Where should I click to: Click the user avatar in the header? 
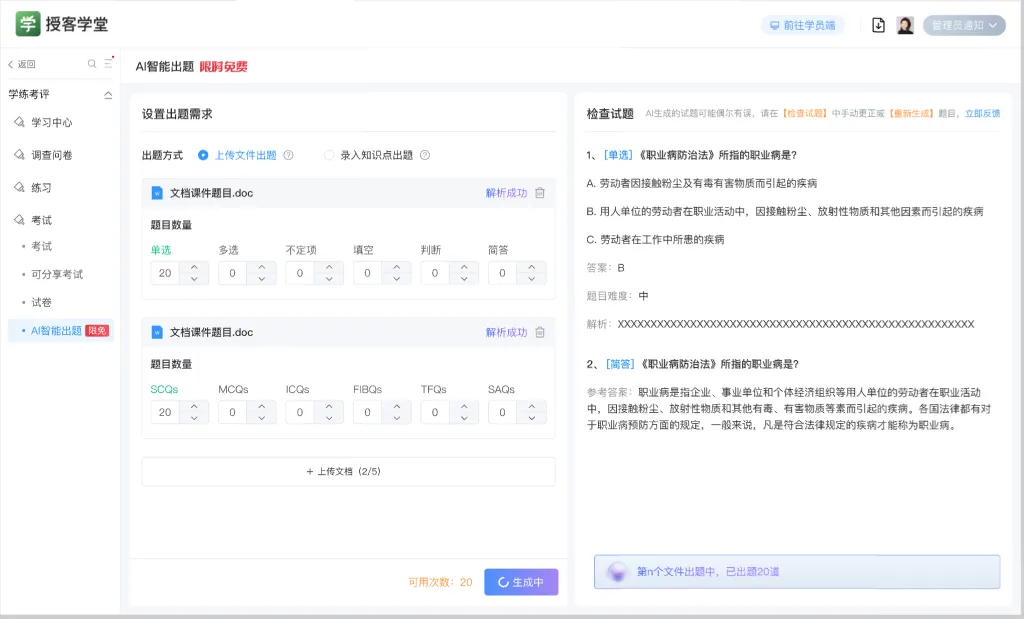point(905,25)
